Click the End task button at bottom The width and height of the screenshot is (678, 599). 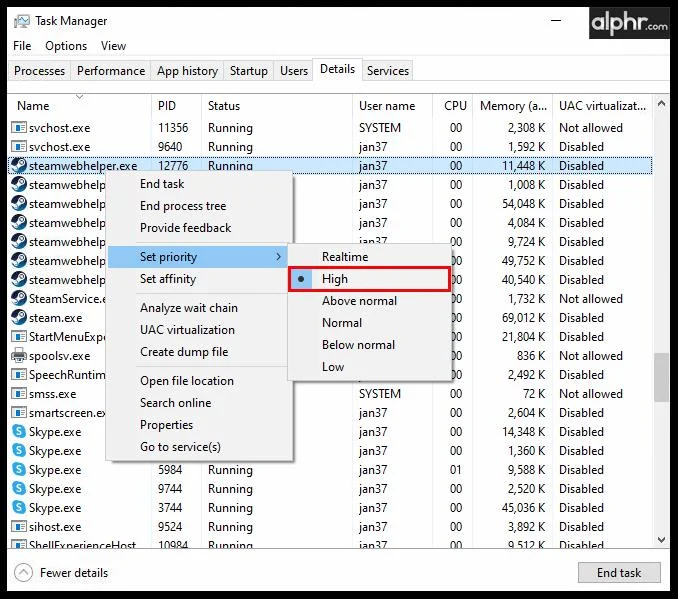click(619, 573)
